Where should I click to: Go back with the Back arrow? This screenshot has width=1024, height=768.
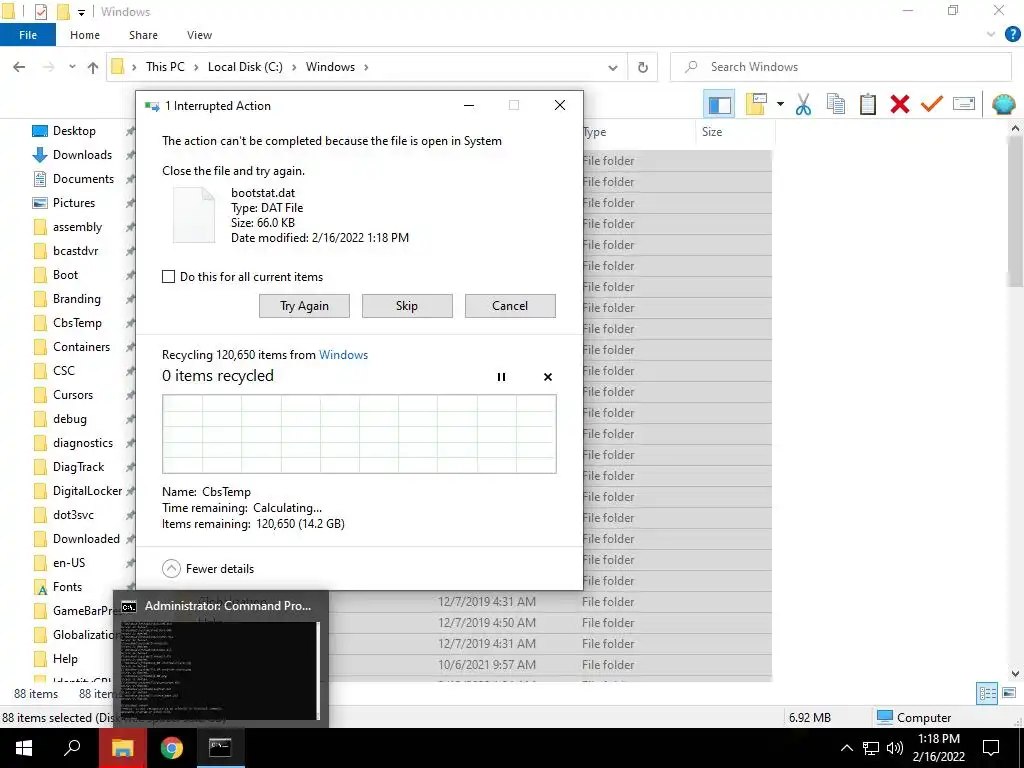[19, 67]
